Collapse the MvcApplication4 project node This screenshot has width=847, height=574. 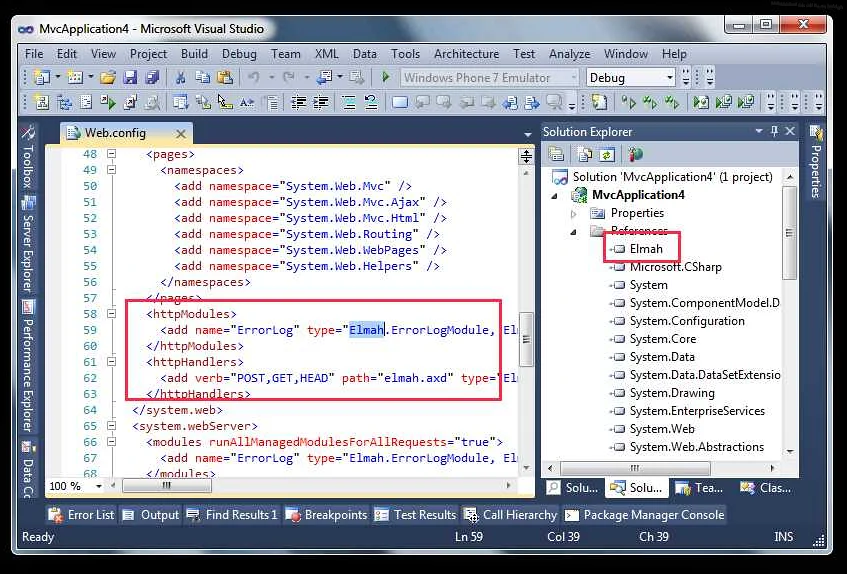555,195
